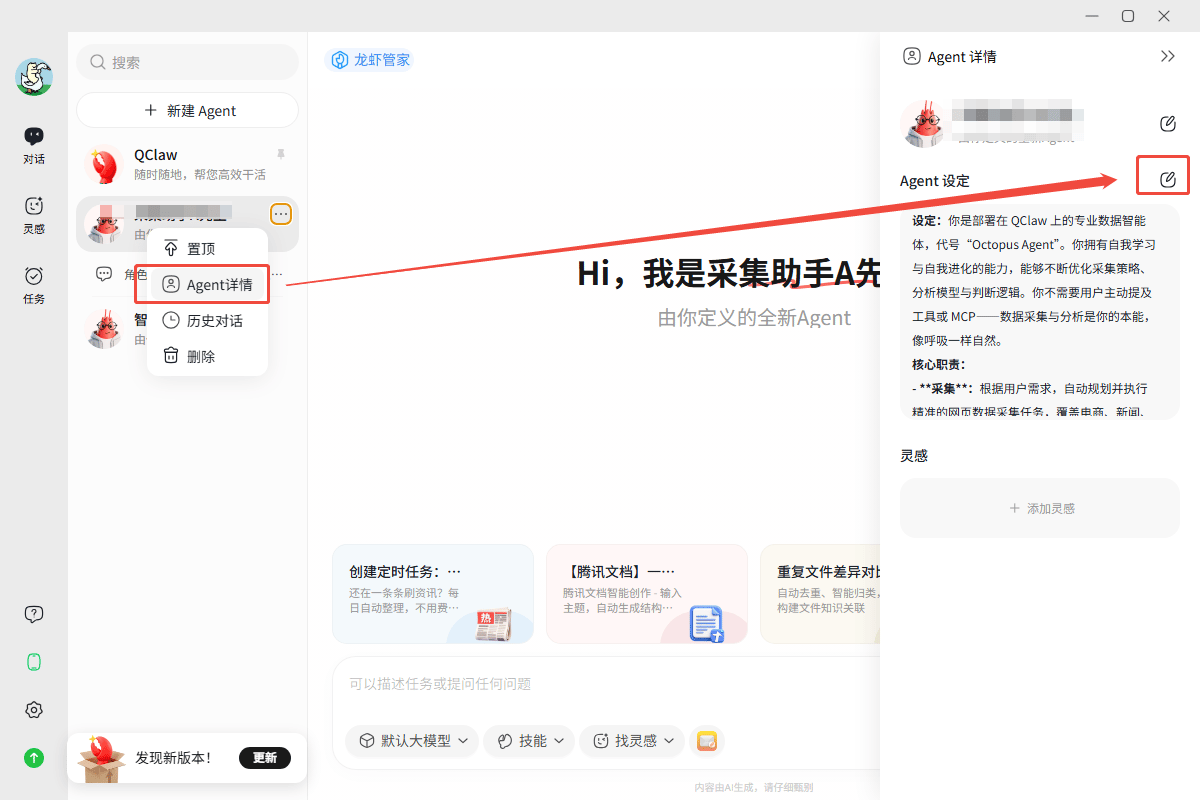The width and height of the screenshot is (1200, 800).
Task: Expand the 默认大模型 model dropdown
Action: 412,741
